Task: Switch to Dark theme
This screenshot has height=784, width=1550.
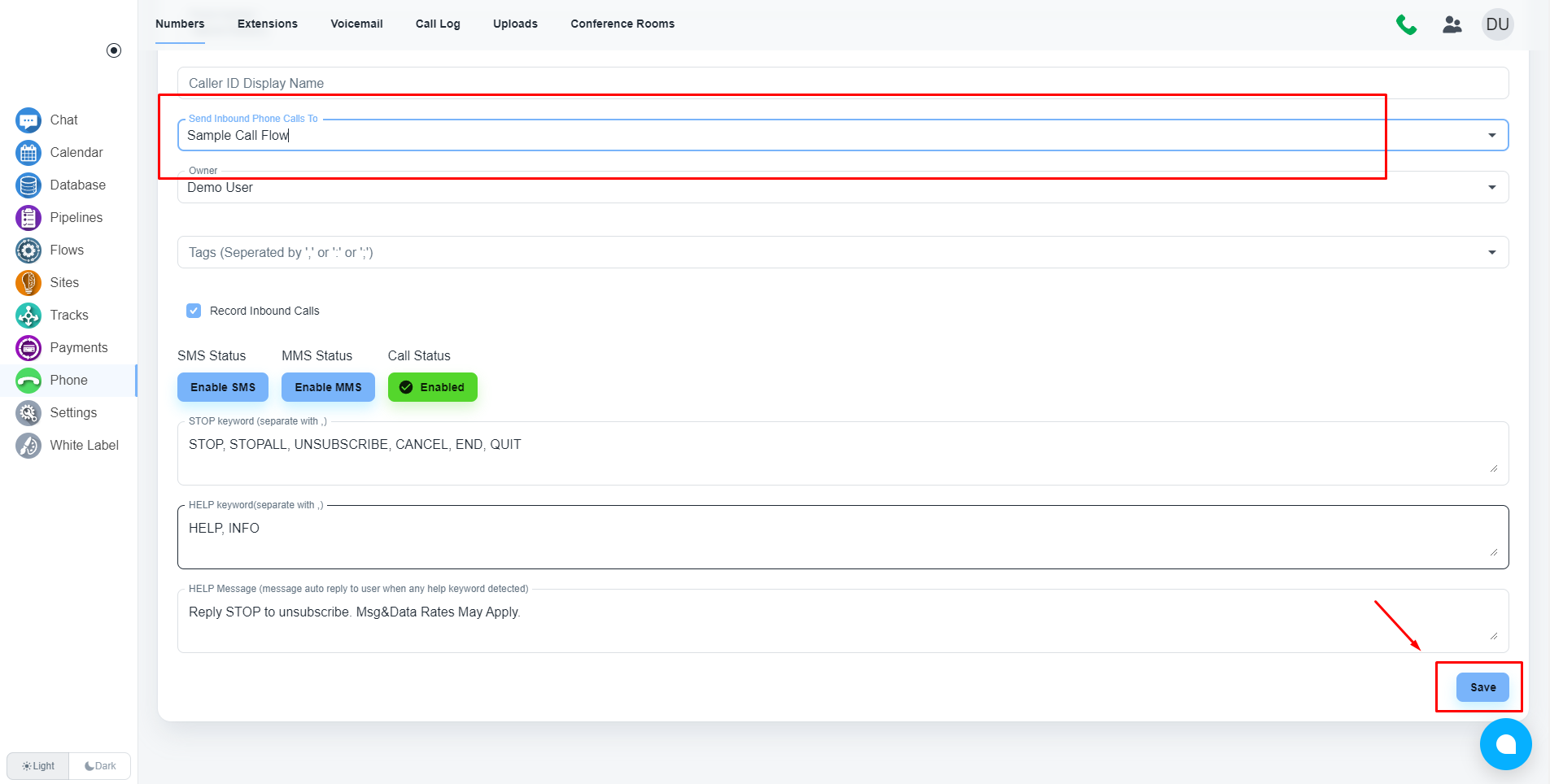Action: [100, 766]
